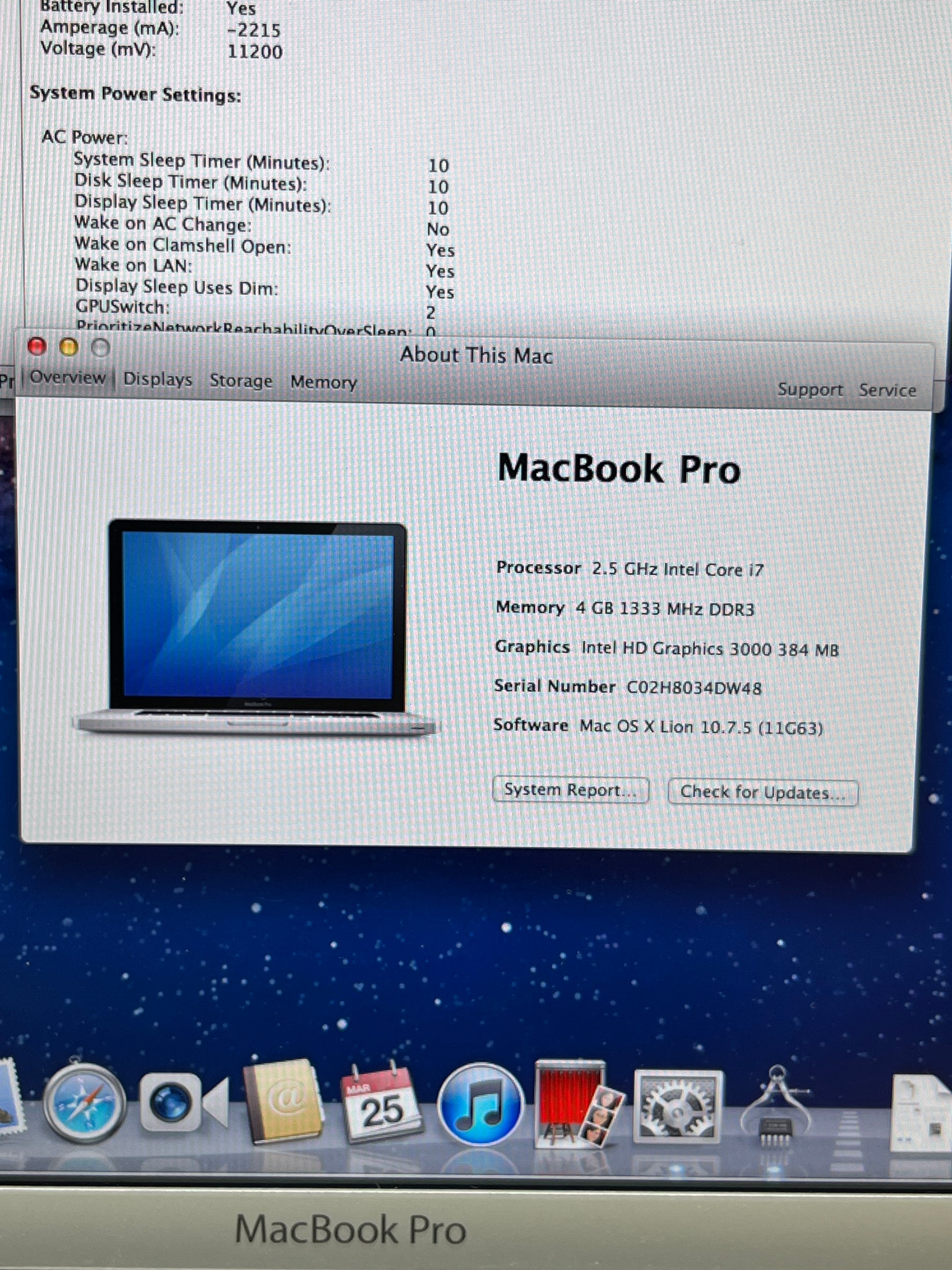Close the About This Mac window
The image size is (952, 1270).
[x=37, y=347]
